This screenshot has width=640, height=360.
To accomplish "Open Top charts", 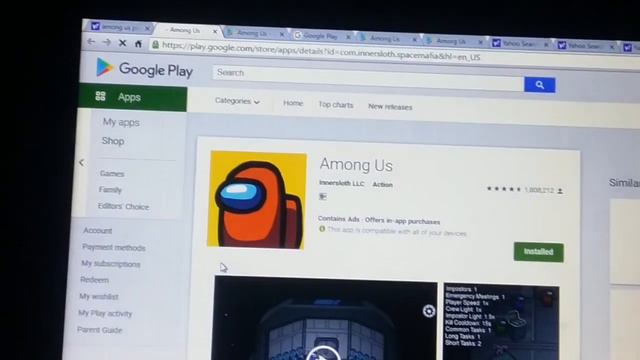I will (336, 105).
